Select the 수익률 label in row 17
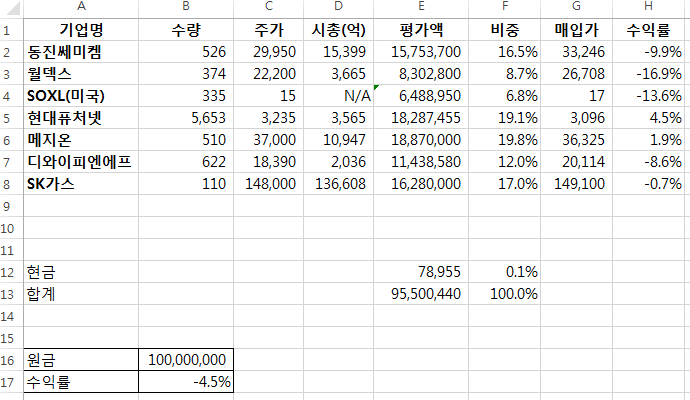Screen dimensions: 690x400 coord(81,382)
